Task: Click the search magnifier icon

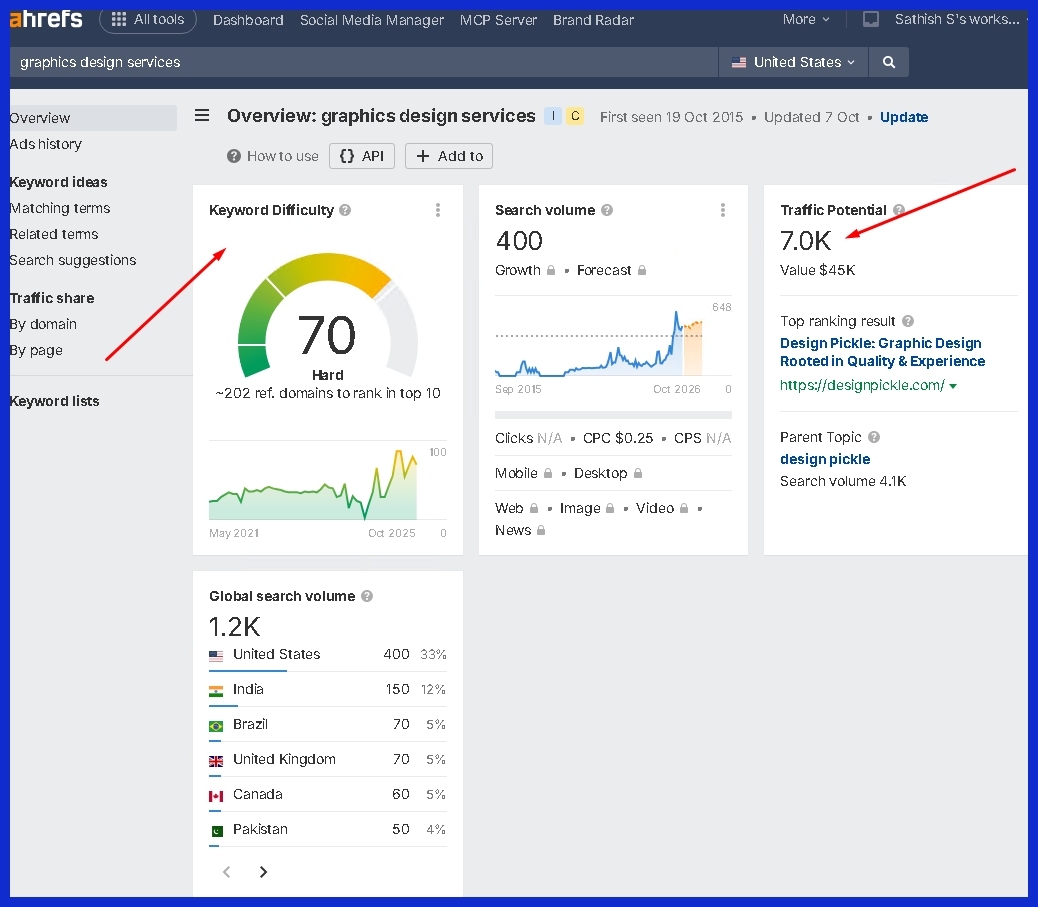Action: tap(888, 61)
